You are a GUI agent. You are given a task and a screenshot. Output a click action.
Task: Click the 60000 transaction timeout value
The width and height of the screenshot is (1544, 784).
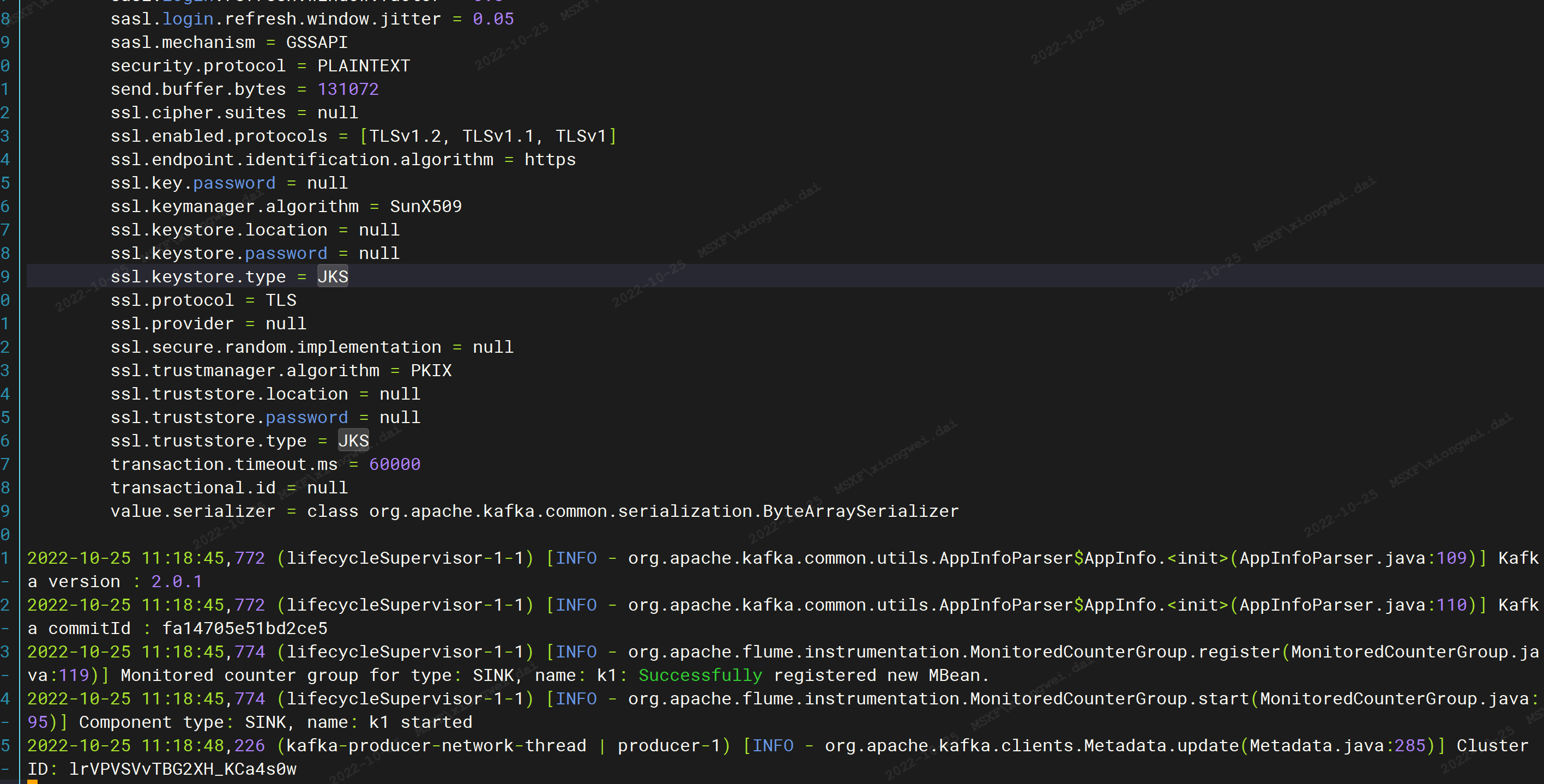(395, 464)
